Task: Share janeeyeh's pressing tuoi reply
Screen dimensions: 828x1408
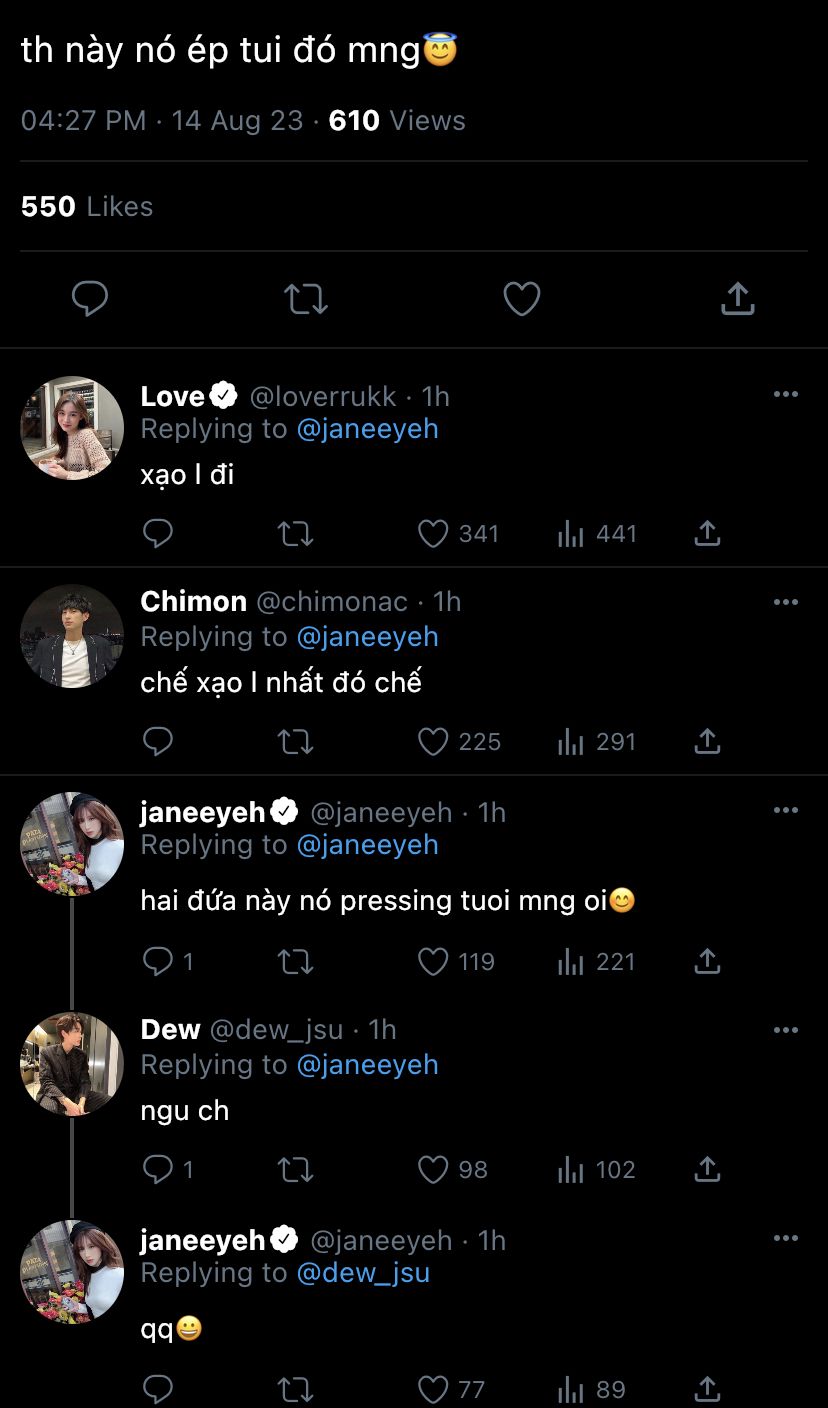Action: pos(707,962)
